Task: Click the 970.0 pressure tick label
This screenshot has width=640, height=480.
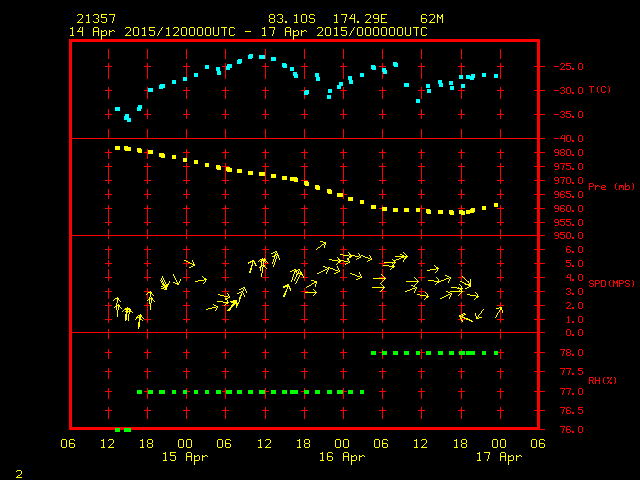Action: coord(569,180)
